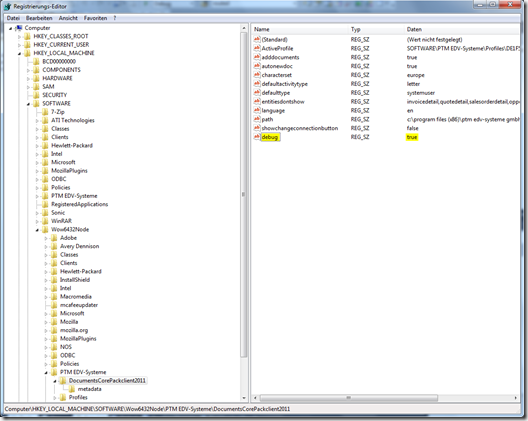The height and width of the screenshot is (421, 528).
Task: Click the metadata folder icon
Action: tap(72, 389)
